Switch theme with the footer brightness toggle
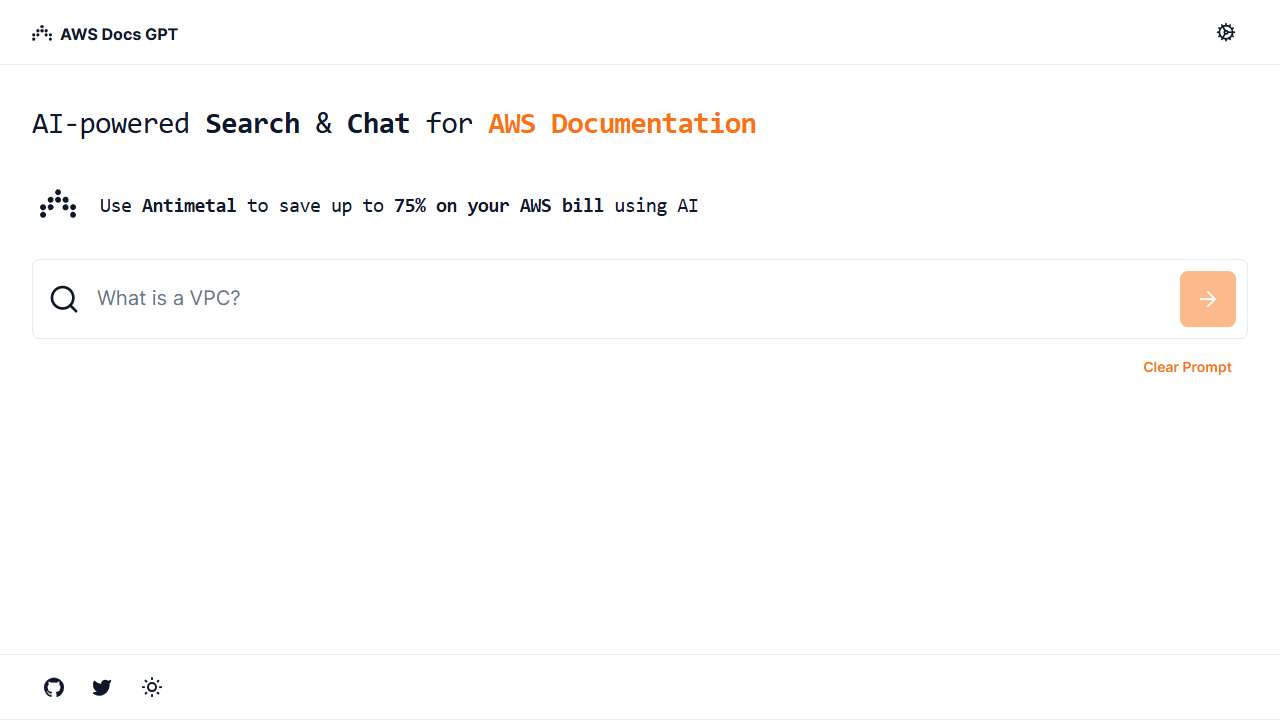Viewport: 1280px width, 720px height. [151, 687]
